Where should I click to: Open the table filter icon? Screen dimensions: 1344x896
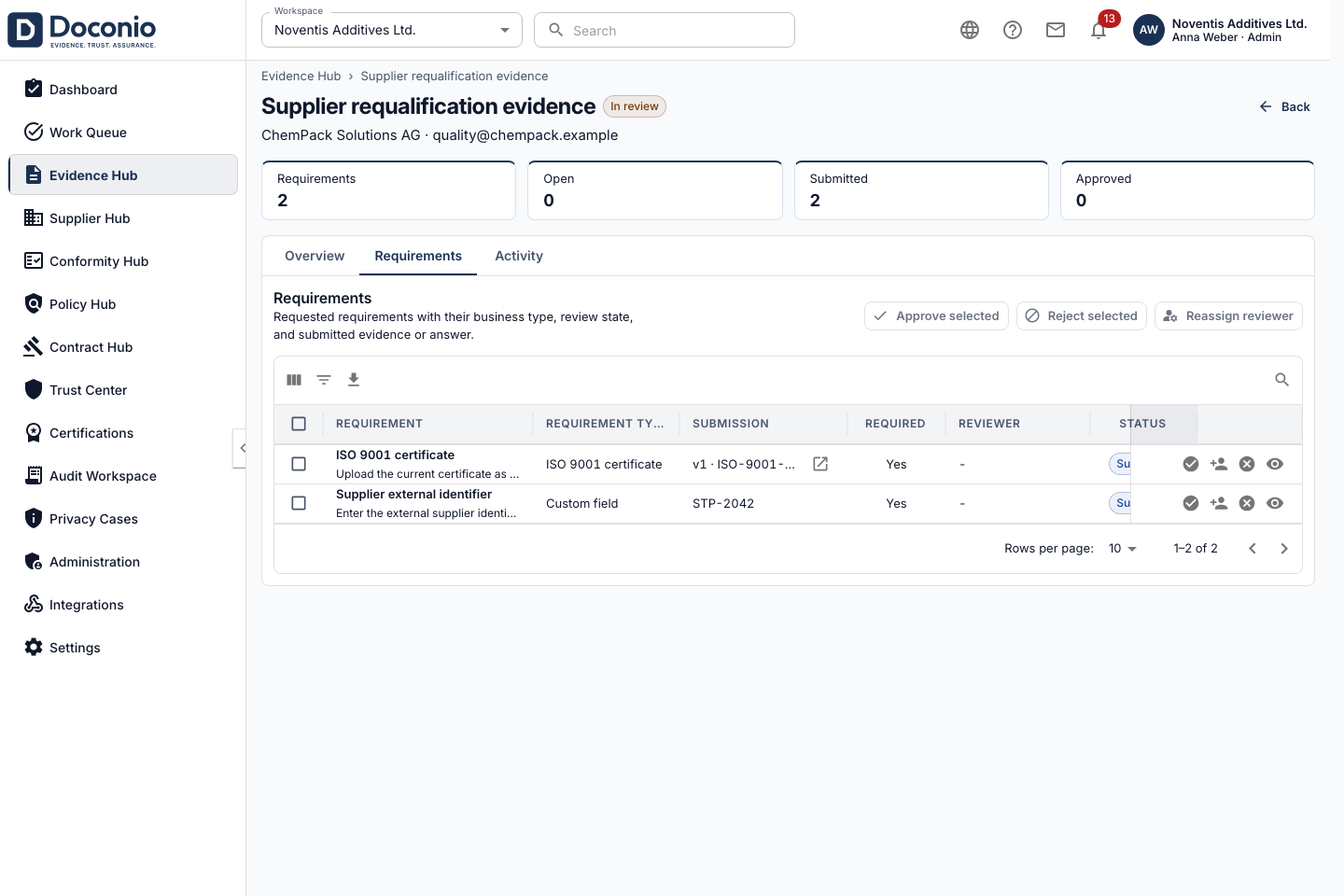click(324, 380)
